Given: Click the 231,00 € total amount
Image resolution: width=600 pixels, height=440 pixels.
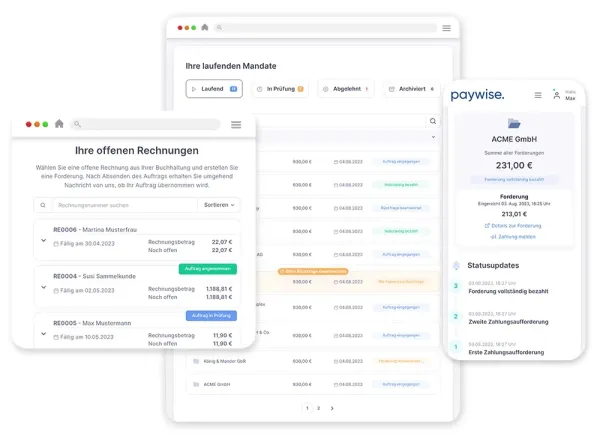Looking at the screenshot, I should click(514, 165).
